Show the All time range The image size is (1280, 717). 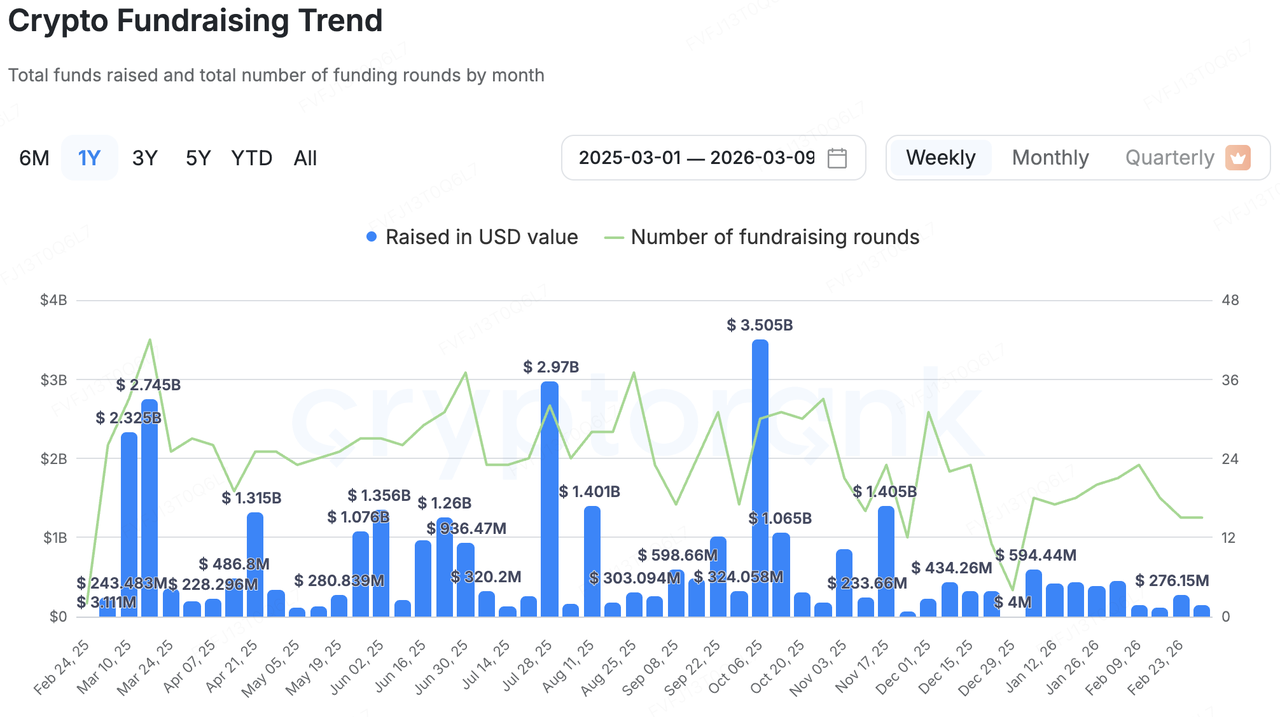[x=305, y=158]
